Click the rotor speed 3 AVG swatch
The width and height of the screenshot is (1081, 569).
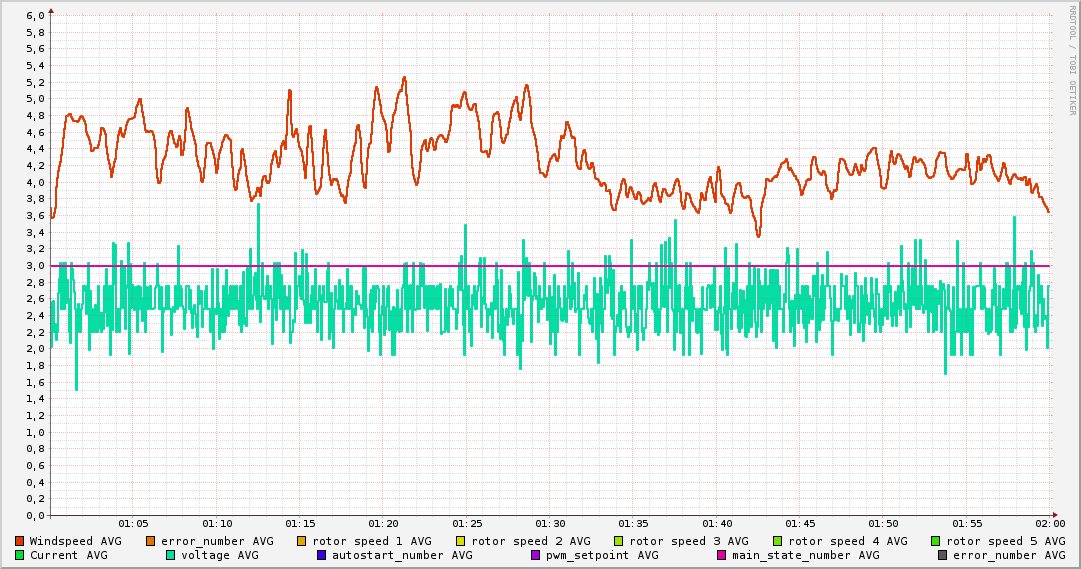[619, 541]
